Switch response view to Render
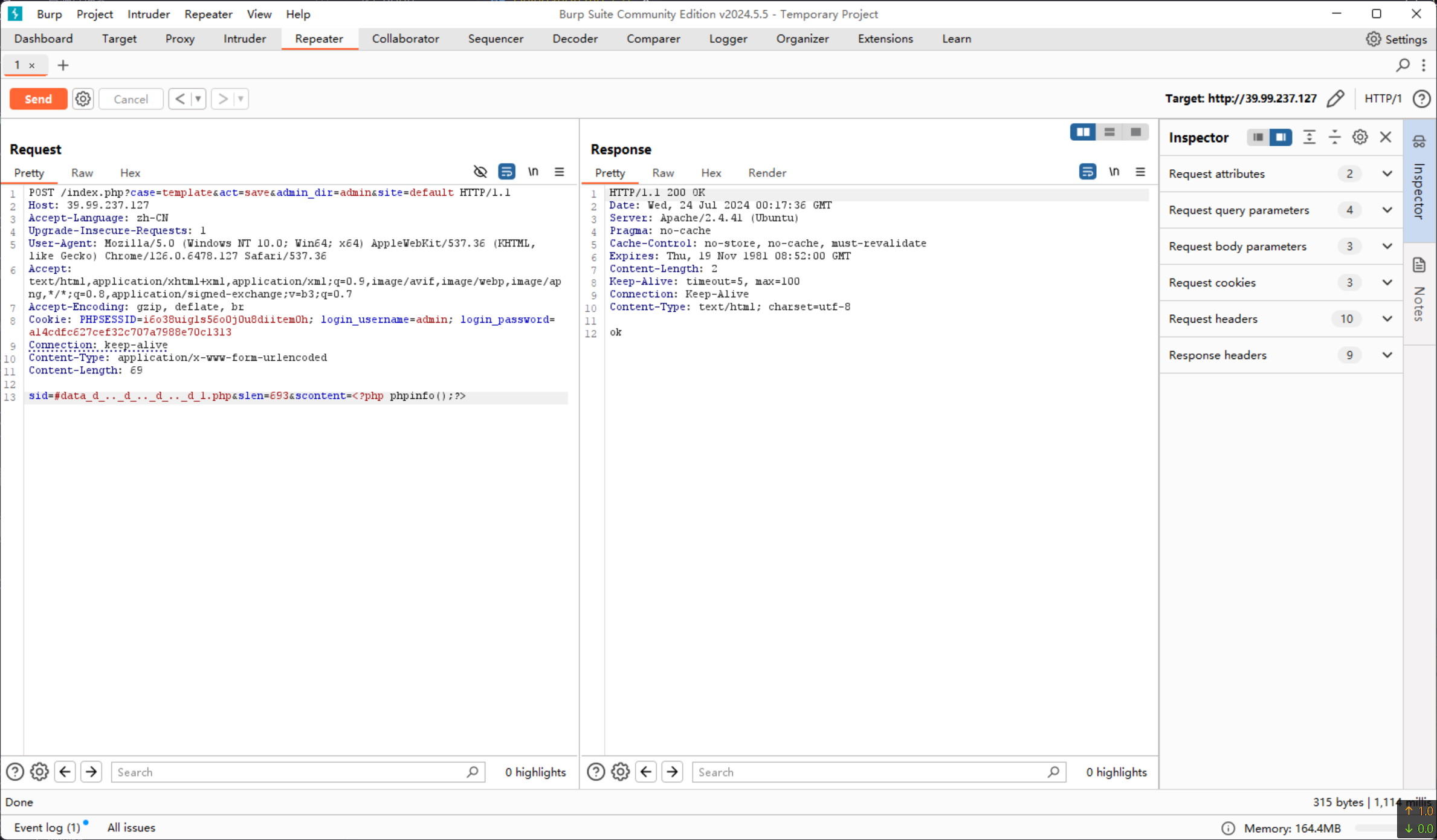This screenshot has width=1437, height=840. (767, 173)
